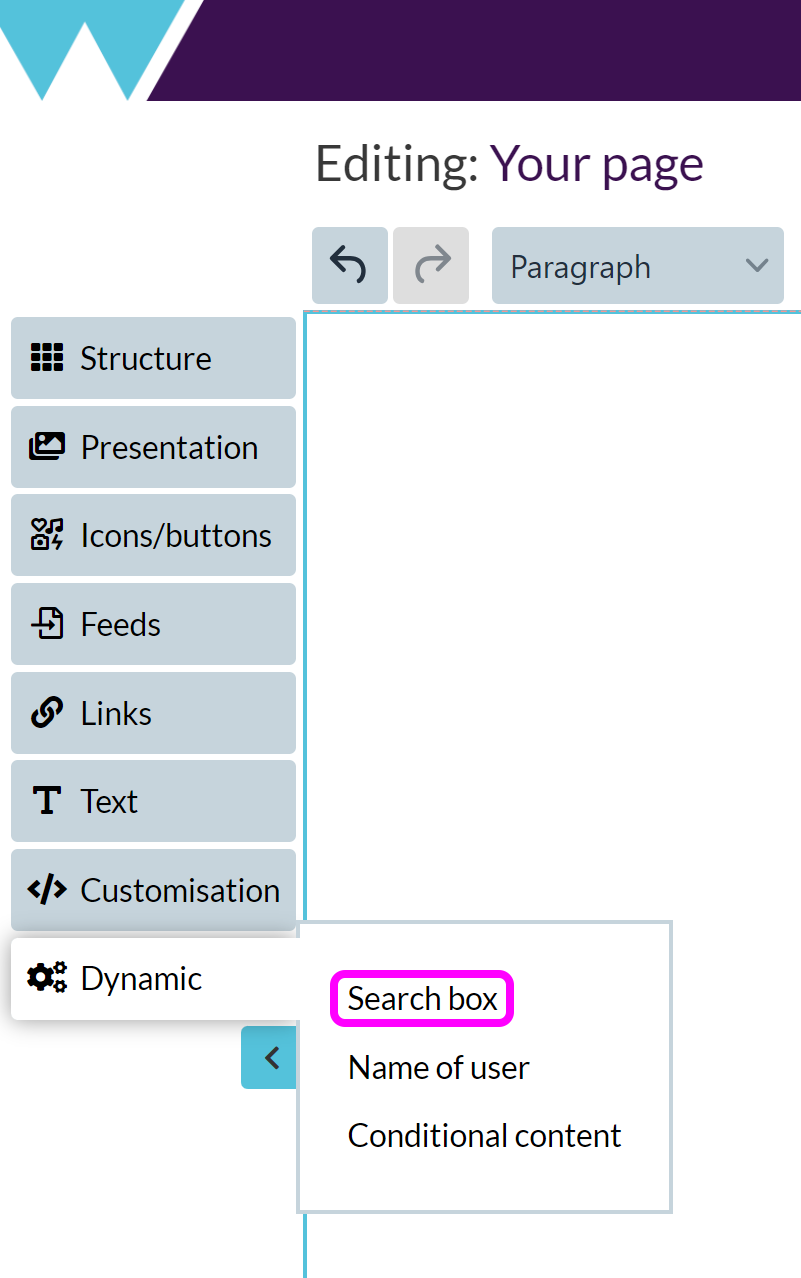Viewport: 801px width, 1278px height.
Task: Click the Customisation code icon
Action: [47, 890]
